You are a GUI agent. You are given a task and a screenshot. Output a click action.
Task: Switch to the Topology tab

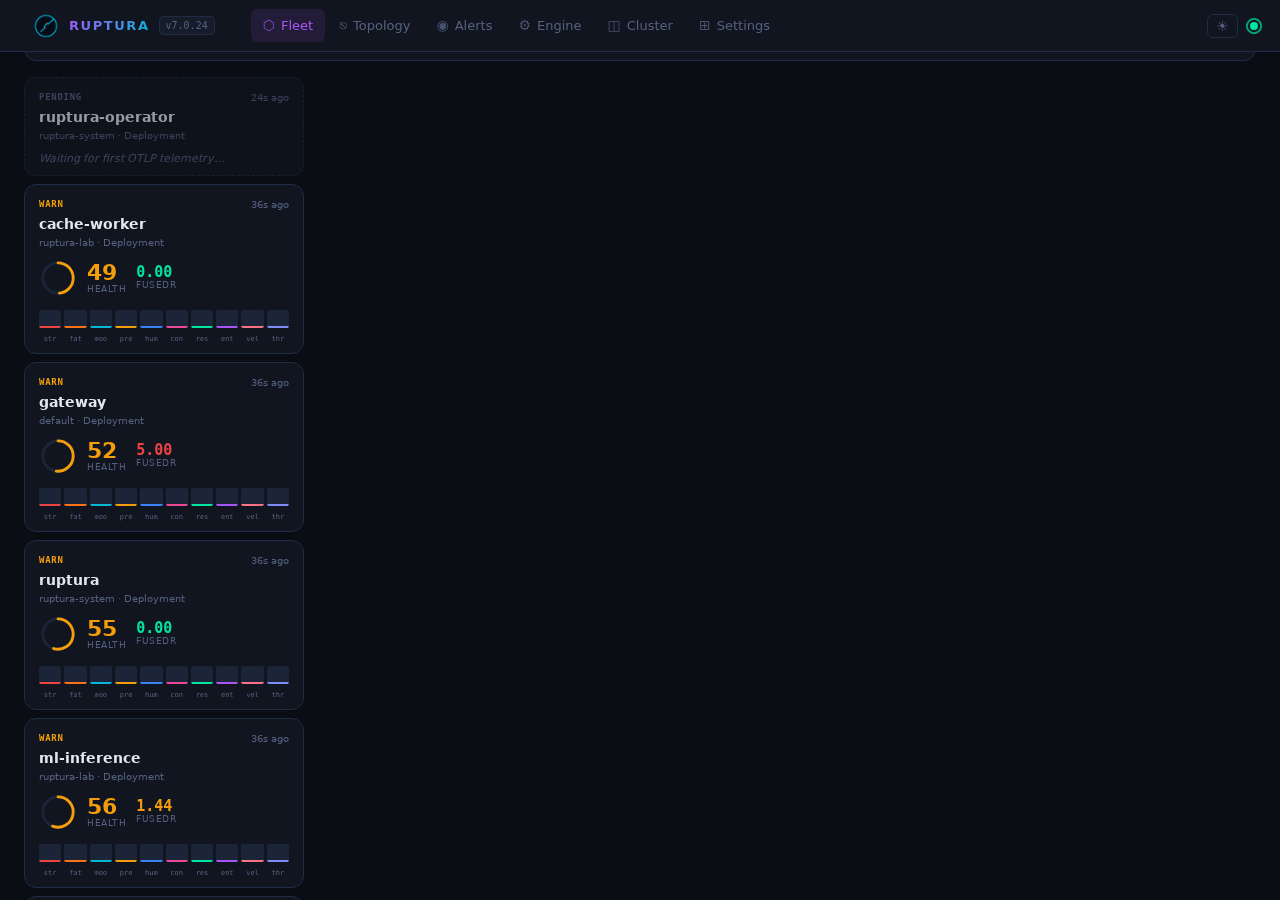375,26
